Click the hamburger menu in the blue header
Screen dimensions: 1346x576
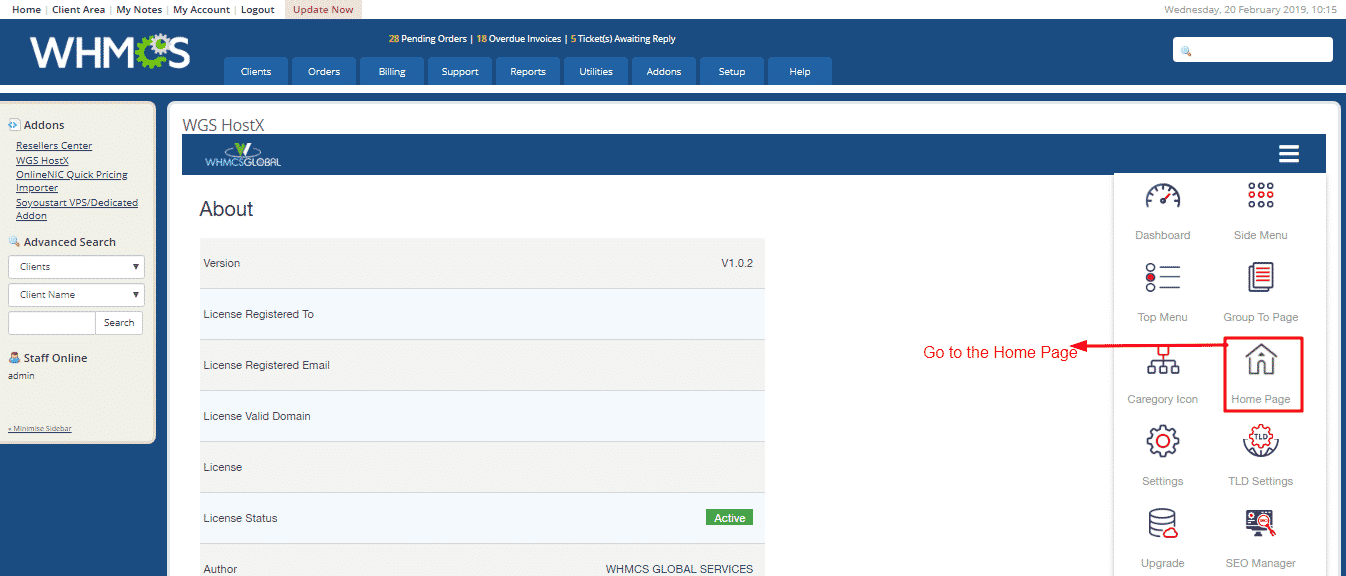1288,153
